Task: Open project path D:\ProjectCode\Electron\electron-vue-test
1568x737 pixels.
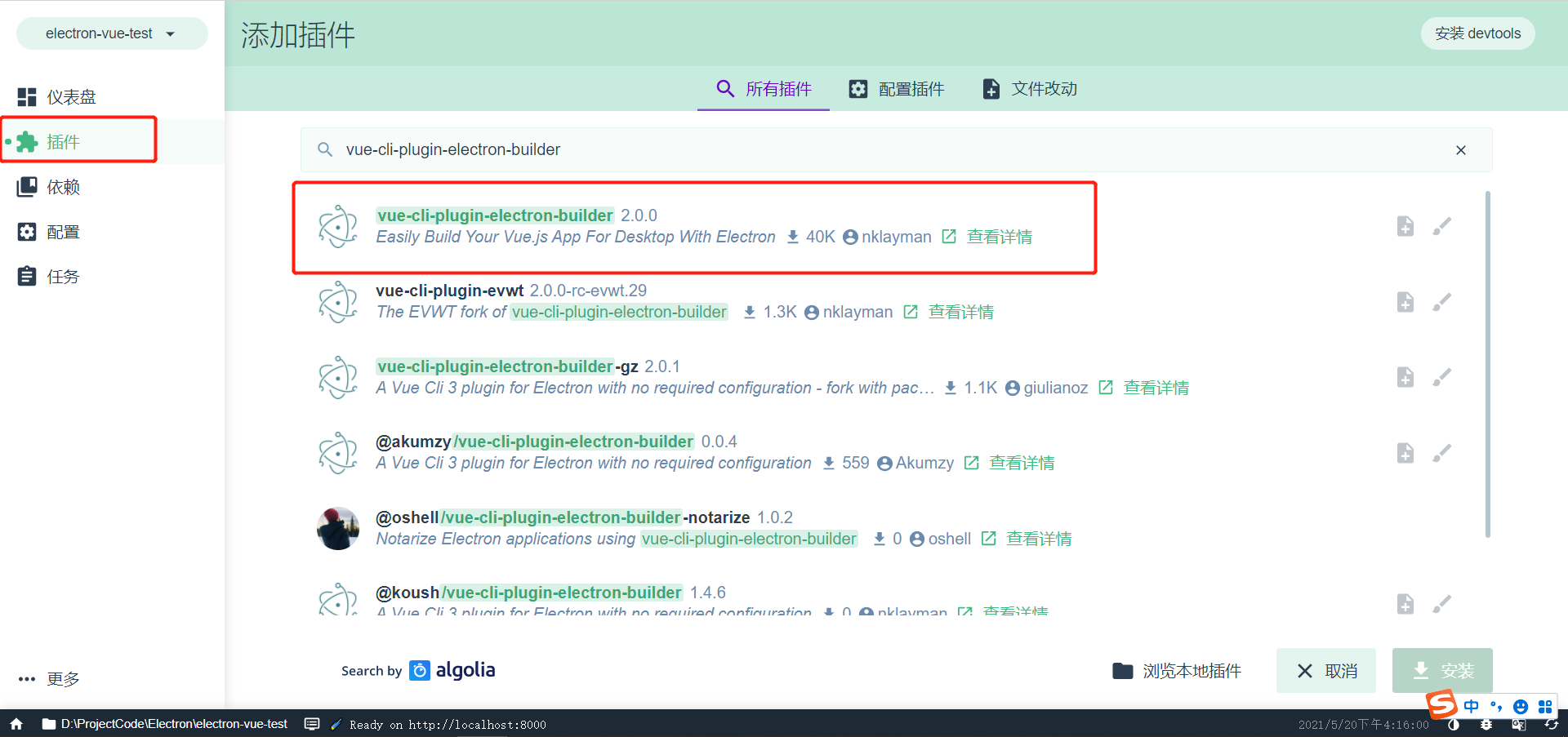Action: point(165,724)
